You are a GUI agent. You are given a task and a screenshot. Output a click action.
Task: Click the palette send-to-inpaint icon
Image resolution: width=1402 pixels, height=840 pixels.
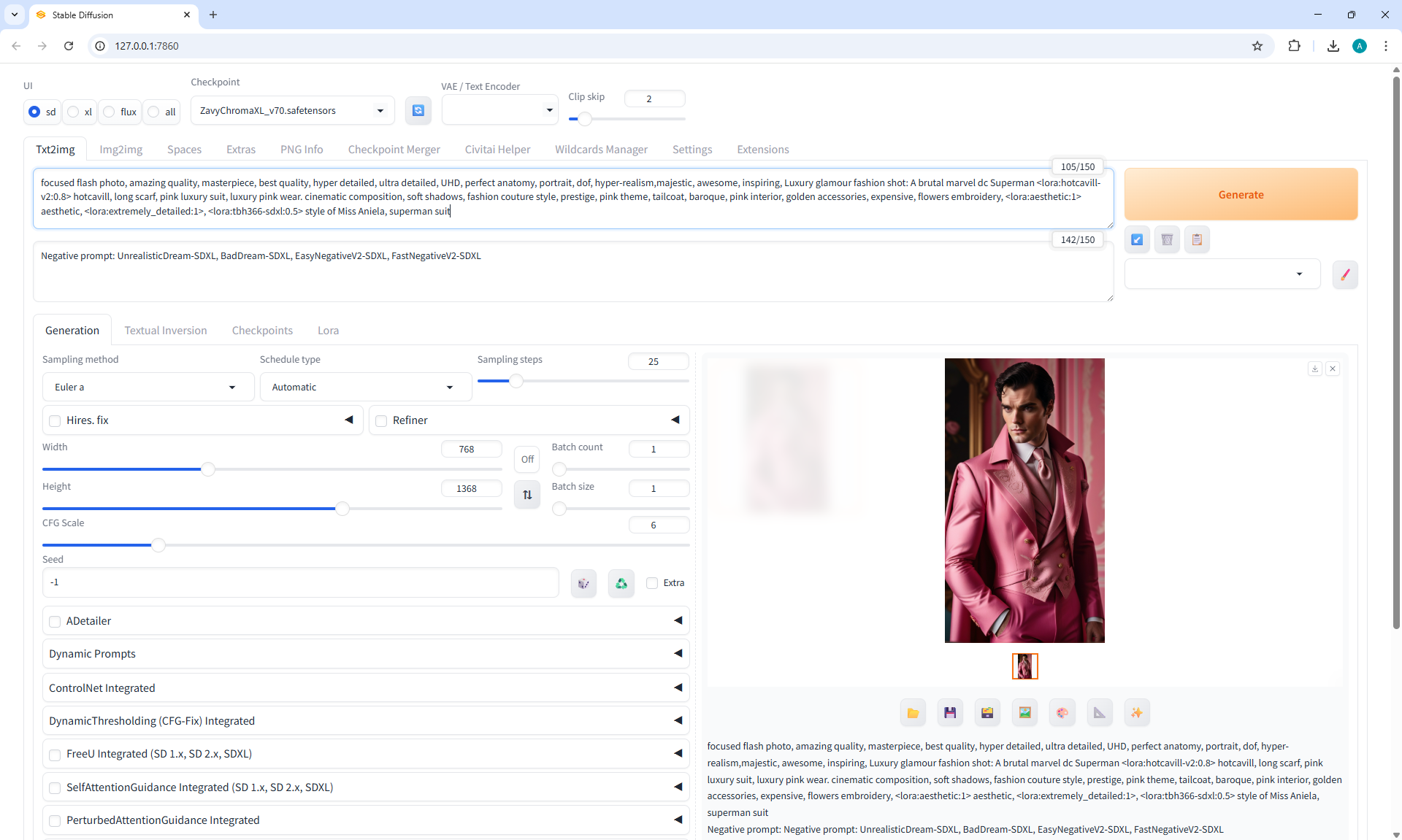click(x=1062, y=713)
